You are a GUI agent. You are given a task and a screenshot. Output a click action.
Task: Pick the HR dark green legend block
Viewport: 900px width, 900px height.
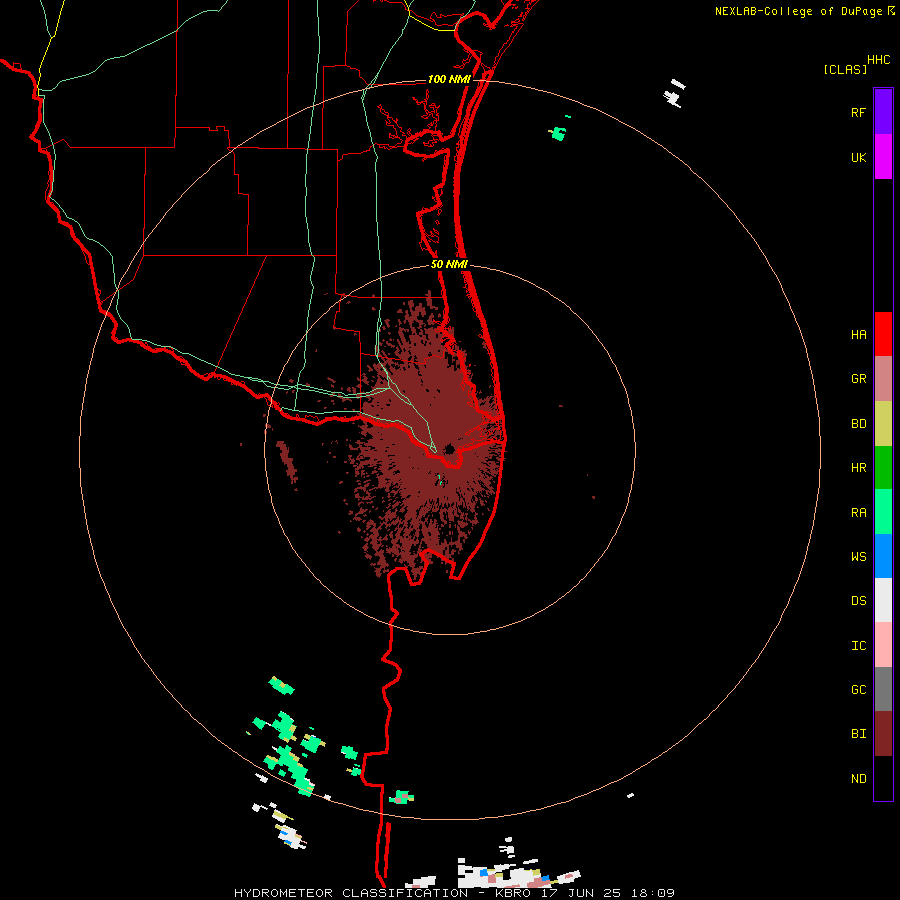[x=883, y=468]
